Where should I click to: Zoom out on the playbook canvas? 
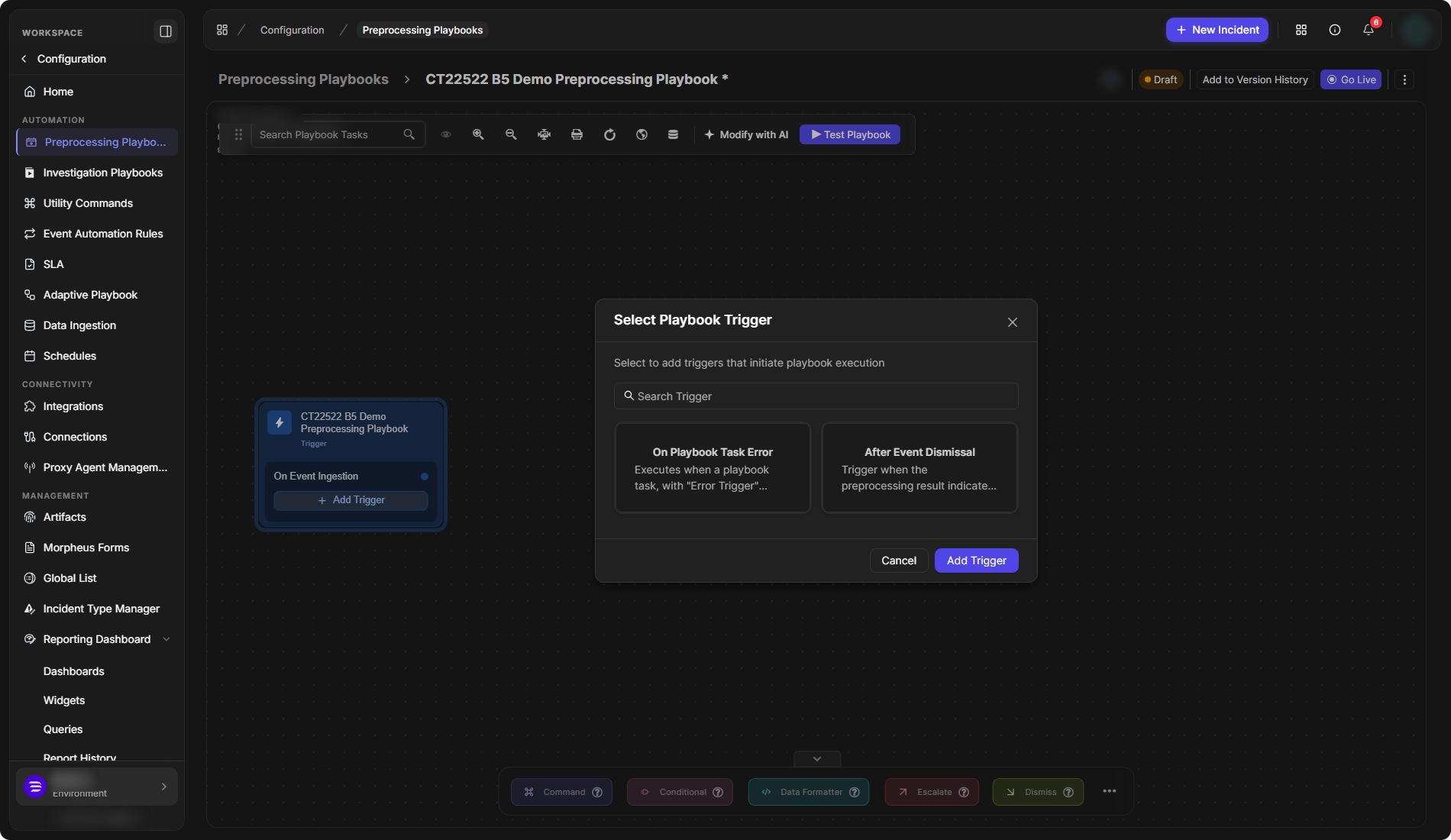click(x=511, y=134)
